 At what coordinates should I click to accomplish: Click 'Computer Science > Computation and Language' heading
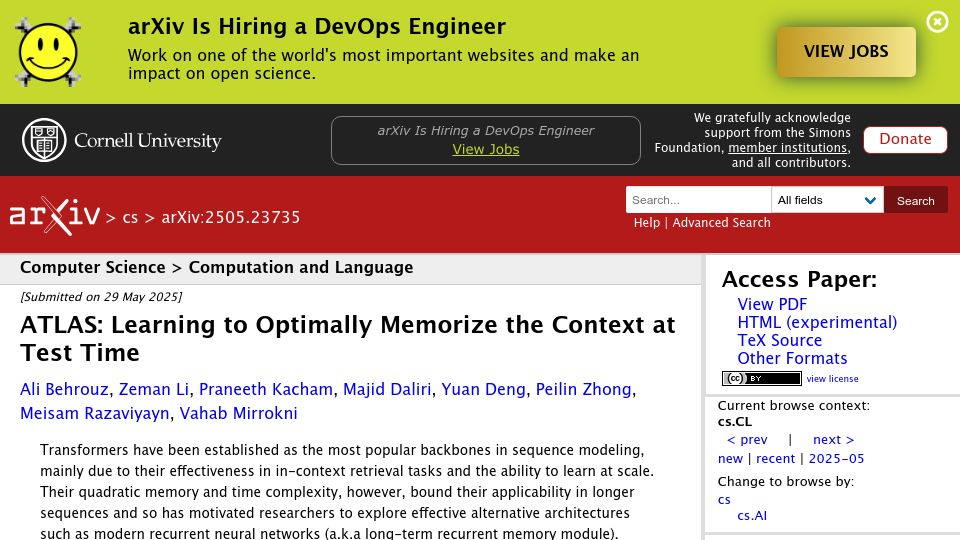click(217, 268)
